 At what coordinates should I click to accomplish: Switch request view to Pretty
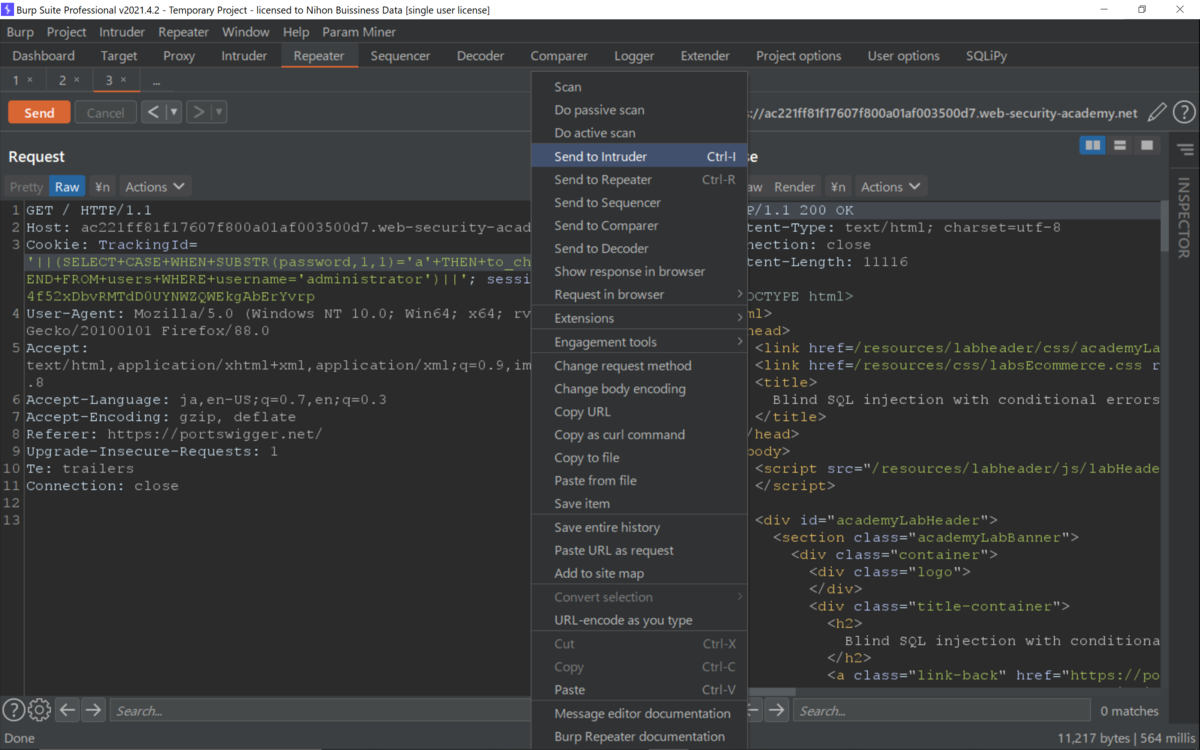click(26, 187)
